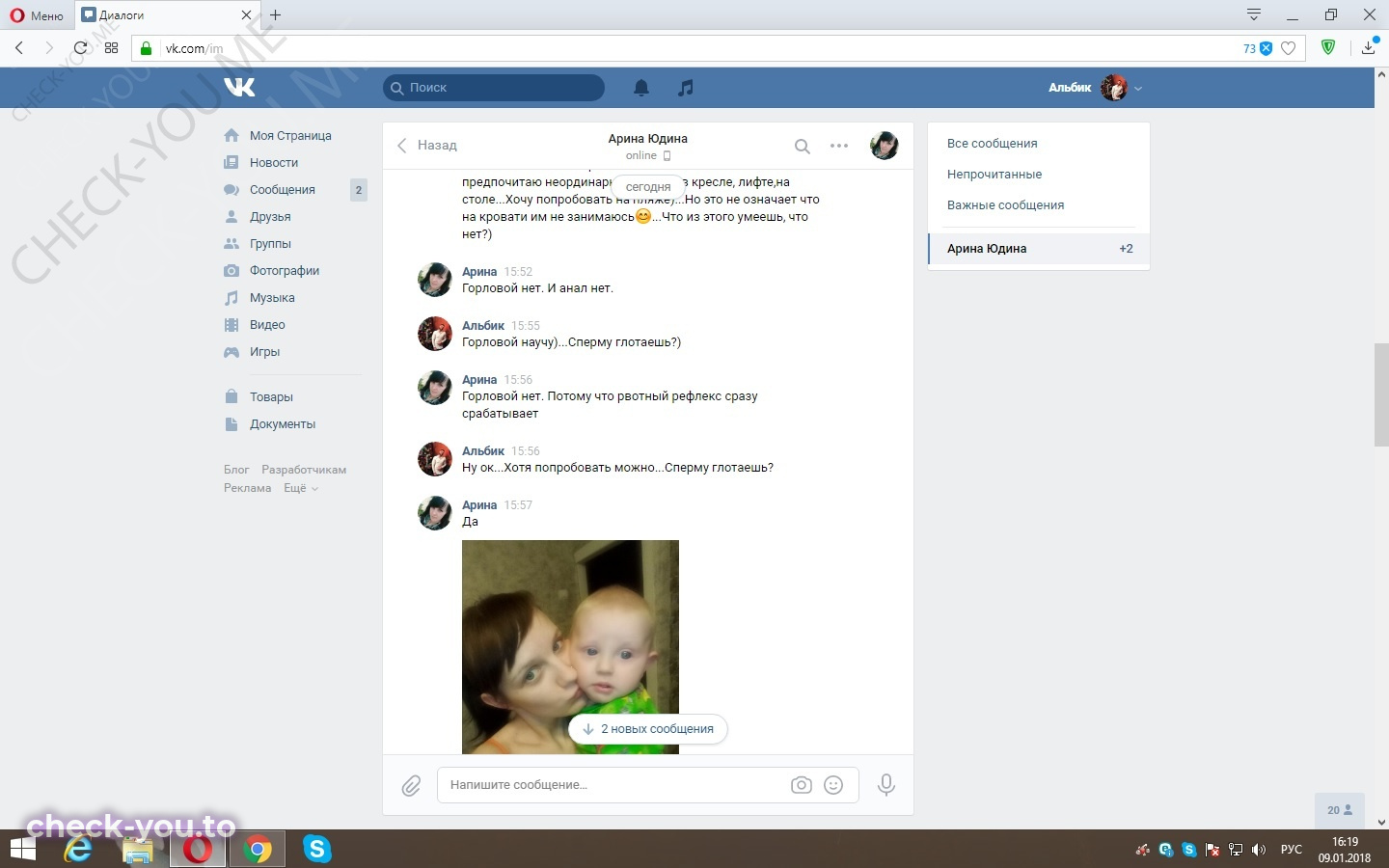Open the Opera tab menu icon

pyautogui.click(x=1254, y=14)
